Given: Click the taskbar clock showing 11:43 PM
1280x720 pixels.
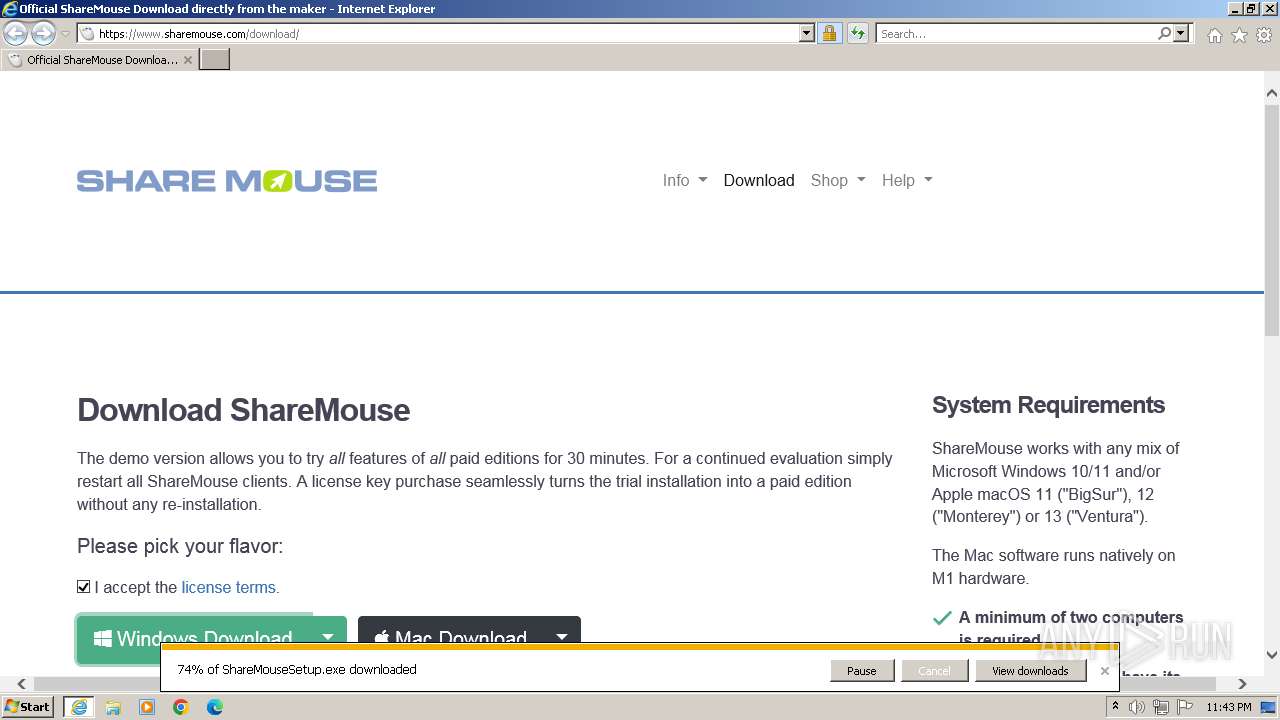Looking at the screenshot, I should pos(1229,707).
